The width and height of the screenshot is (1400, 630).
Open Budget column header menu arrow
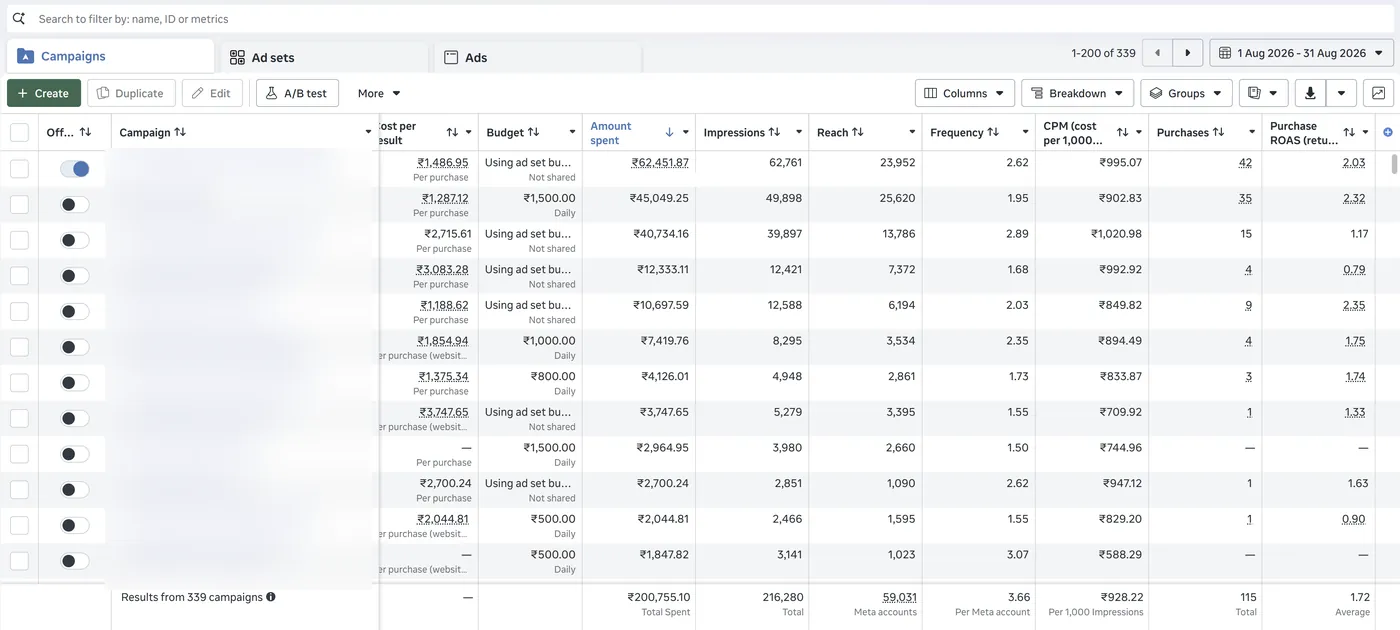[572, 132]
